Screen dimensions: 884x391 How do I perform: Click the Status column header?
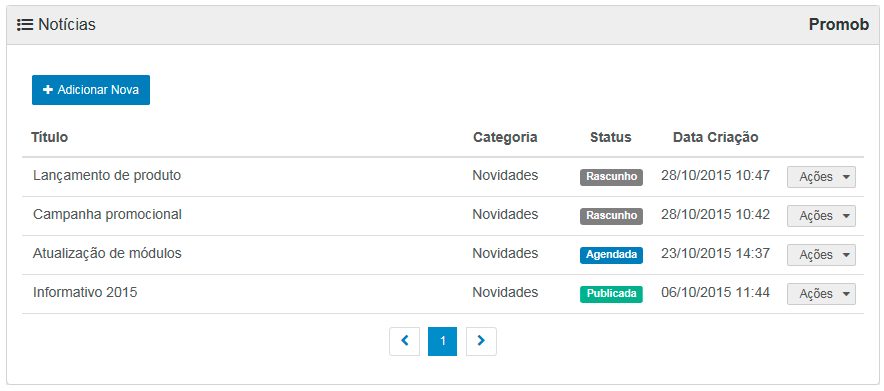tap(611, 137)
